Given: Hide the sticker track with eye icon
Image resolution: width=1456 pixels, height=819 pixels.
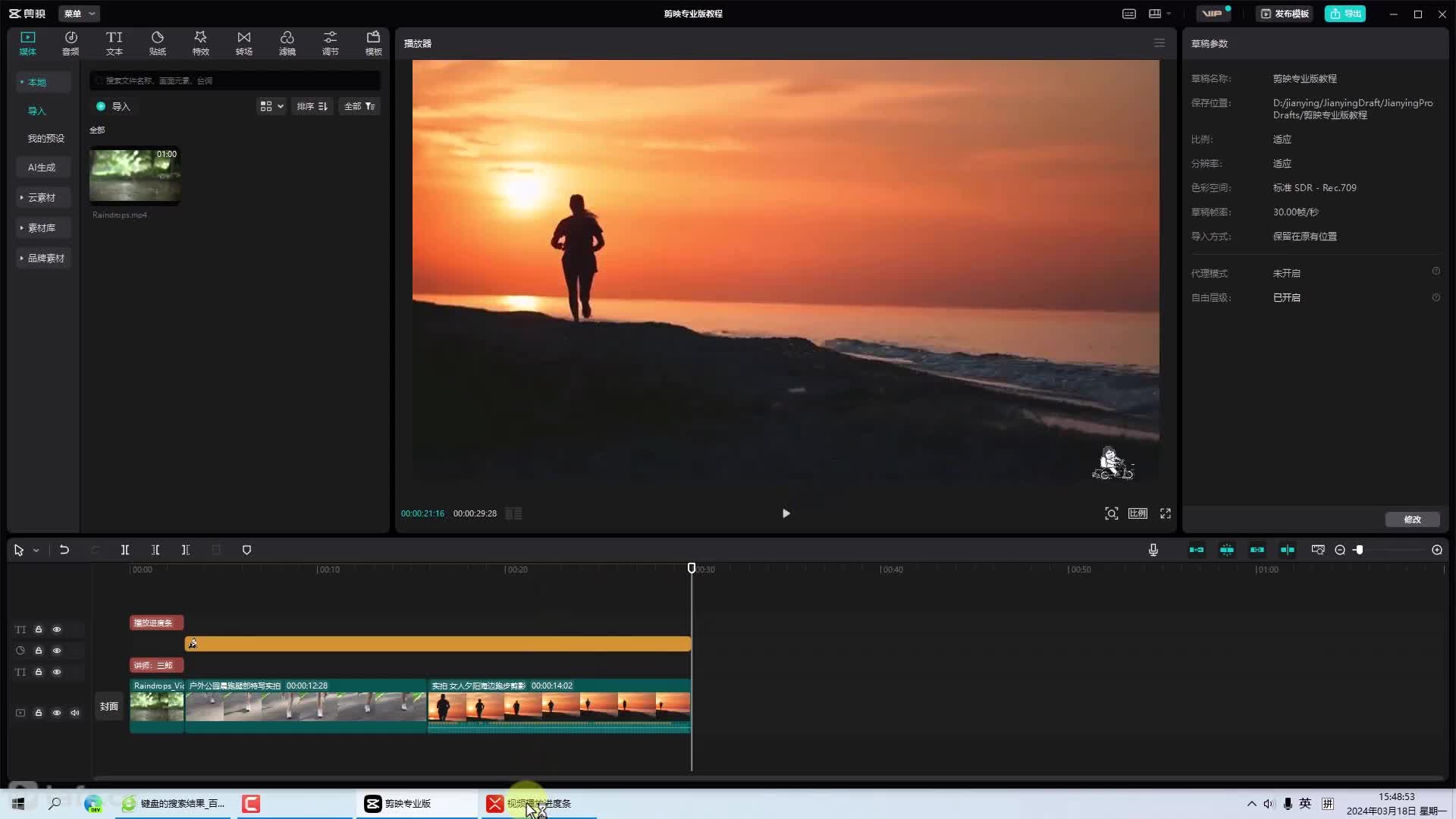Looking at the screenshot, I should click(57, 651).
